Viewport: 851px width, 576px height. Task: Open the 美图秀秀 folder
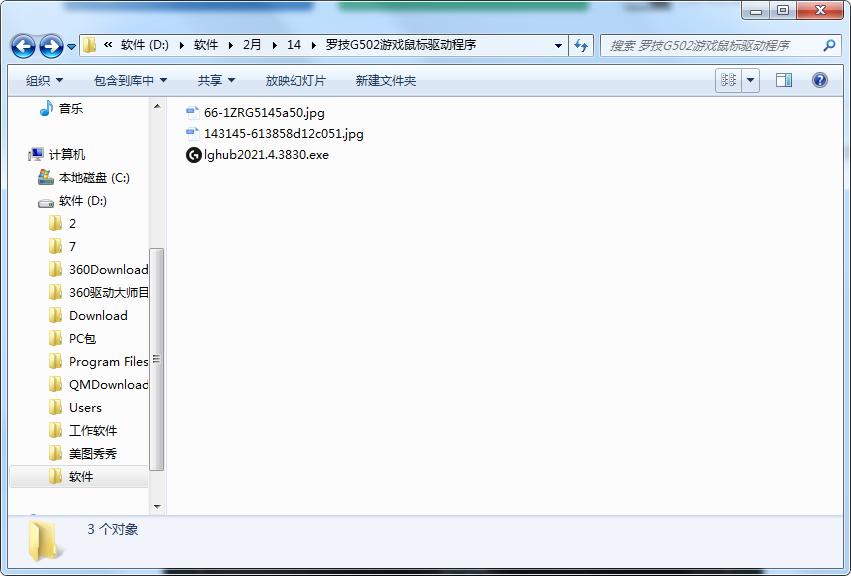(93, 453)
